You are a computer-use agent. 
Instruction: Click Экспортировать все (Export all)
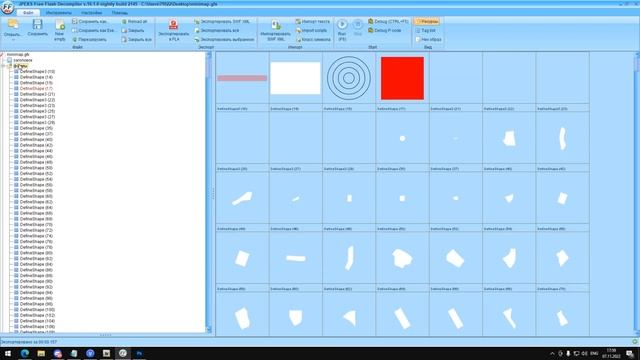[217, 31]
